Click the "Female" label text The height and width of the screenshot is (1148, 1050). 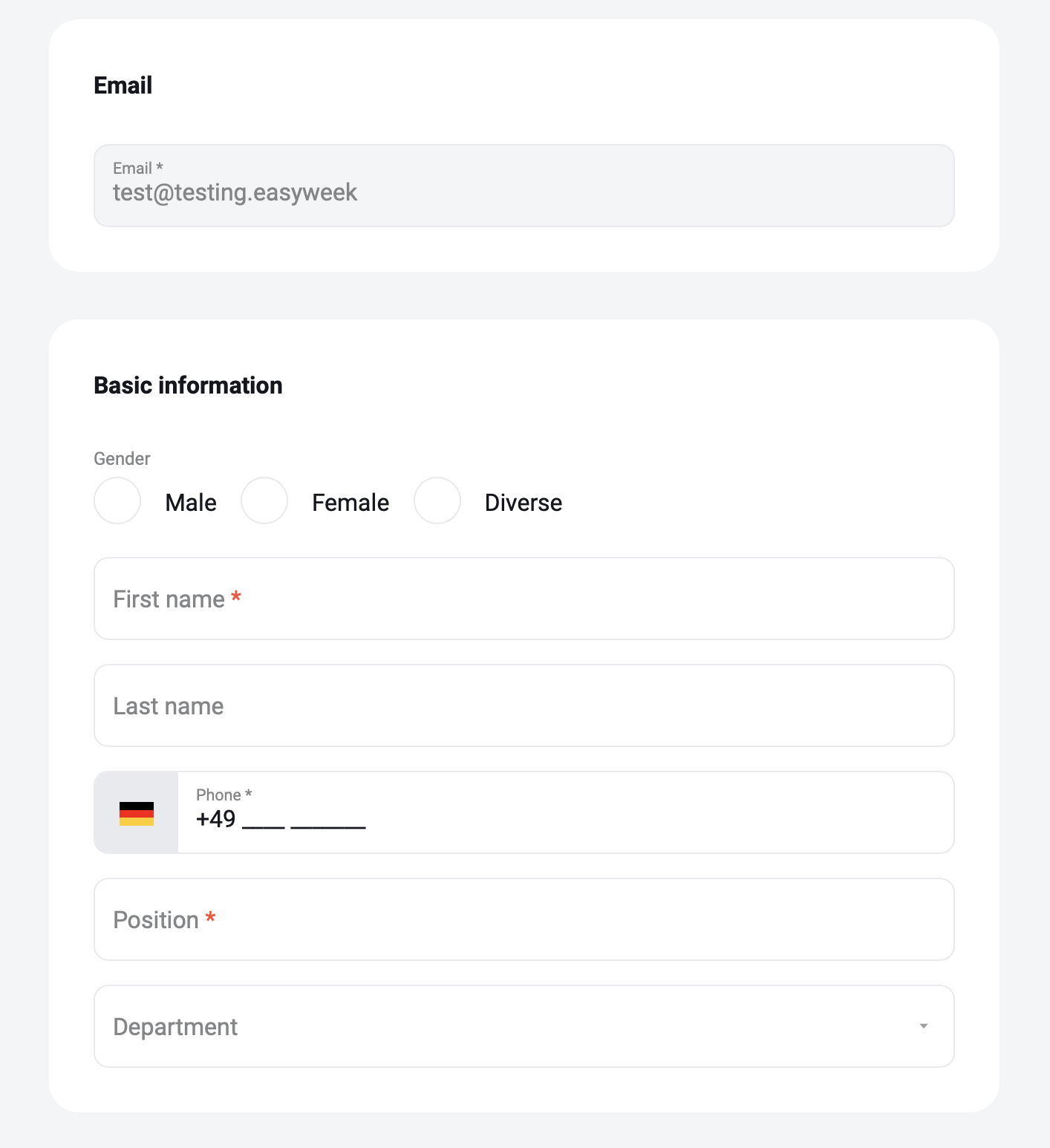350,503
